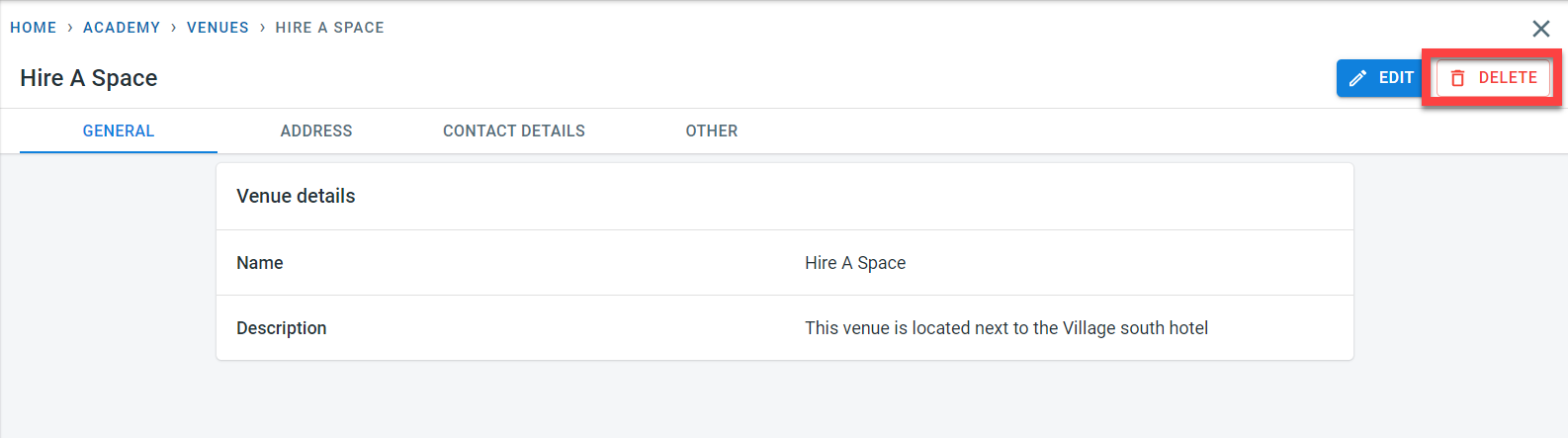Click the "Venue details" card heading
The height and width of the screenshot is (438, 1568).
296,196
